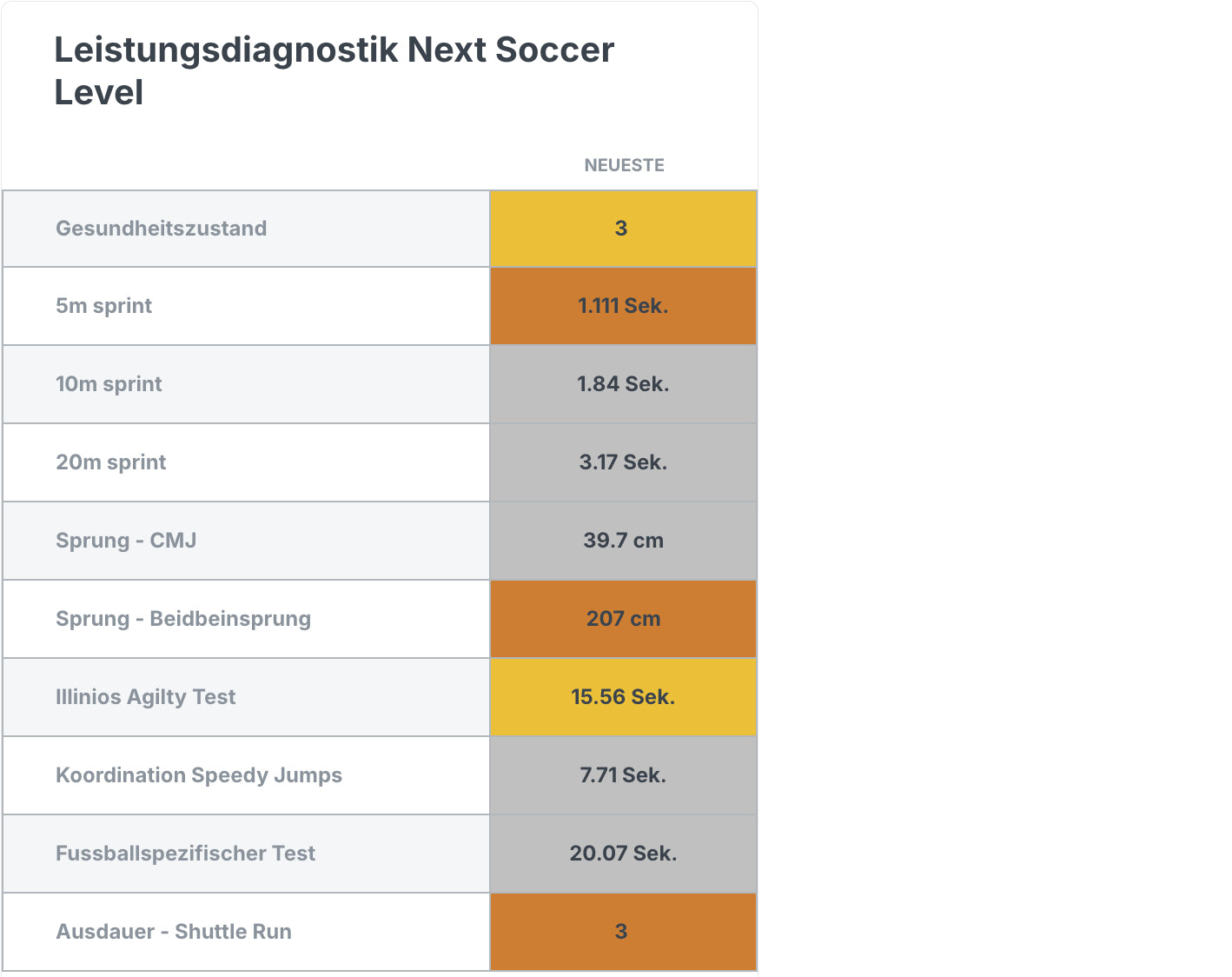Image resolution: width=1232 pixels, height=977 pixels.
Task: Click the NEUESTE column header
Action: pyautogui.click(x=624, y=165)
